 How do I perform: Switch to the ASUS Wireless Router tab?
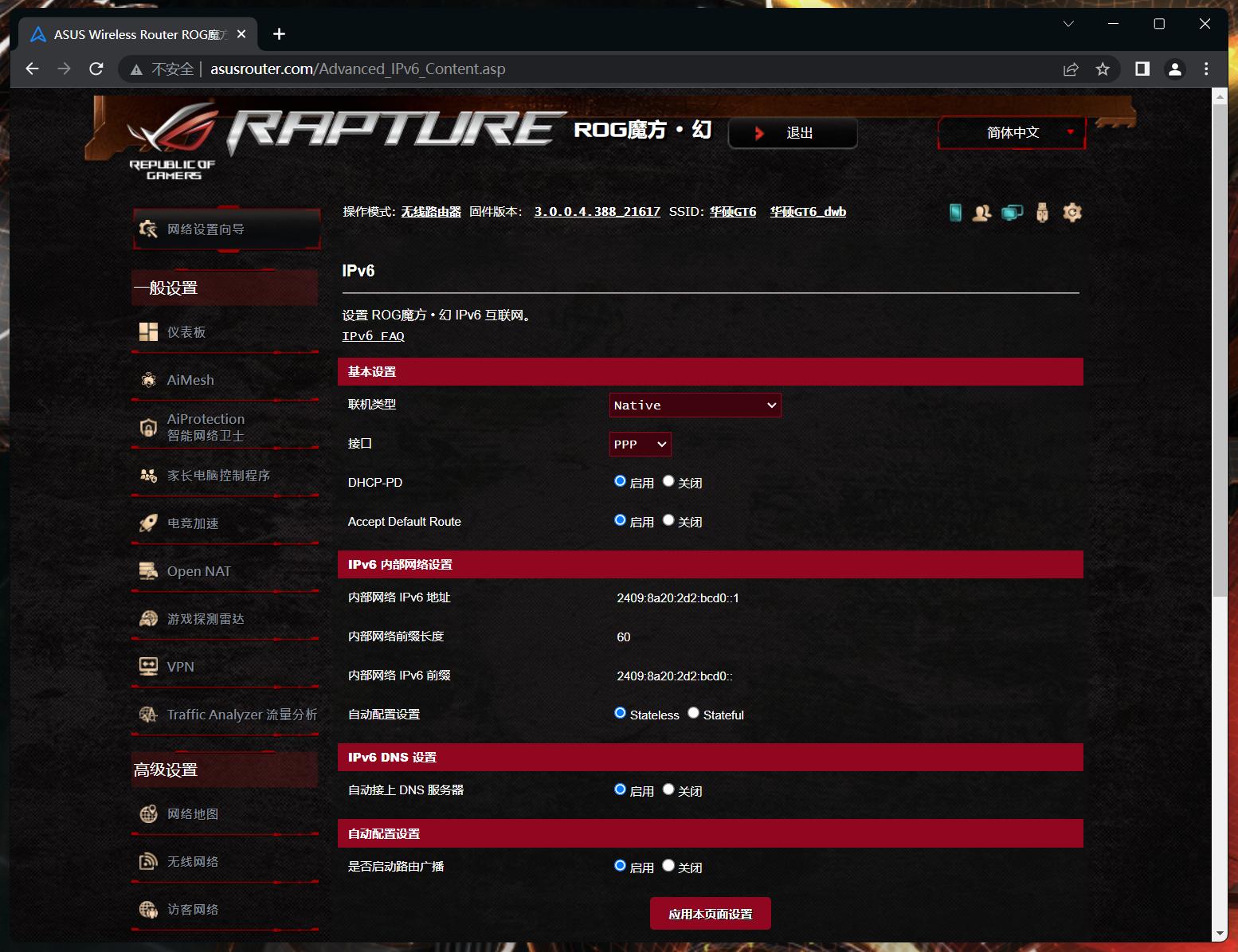point(139,35)
